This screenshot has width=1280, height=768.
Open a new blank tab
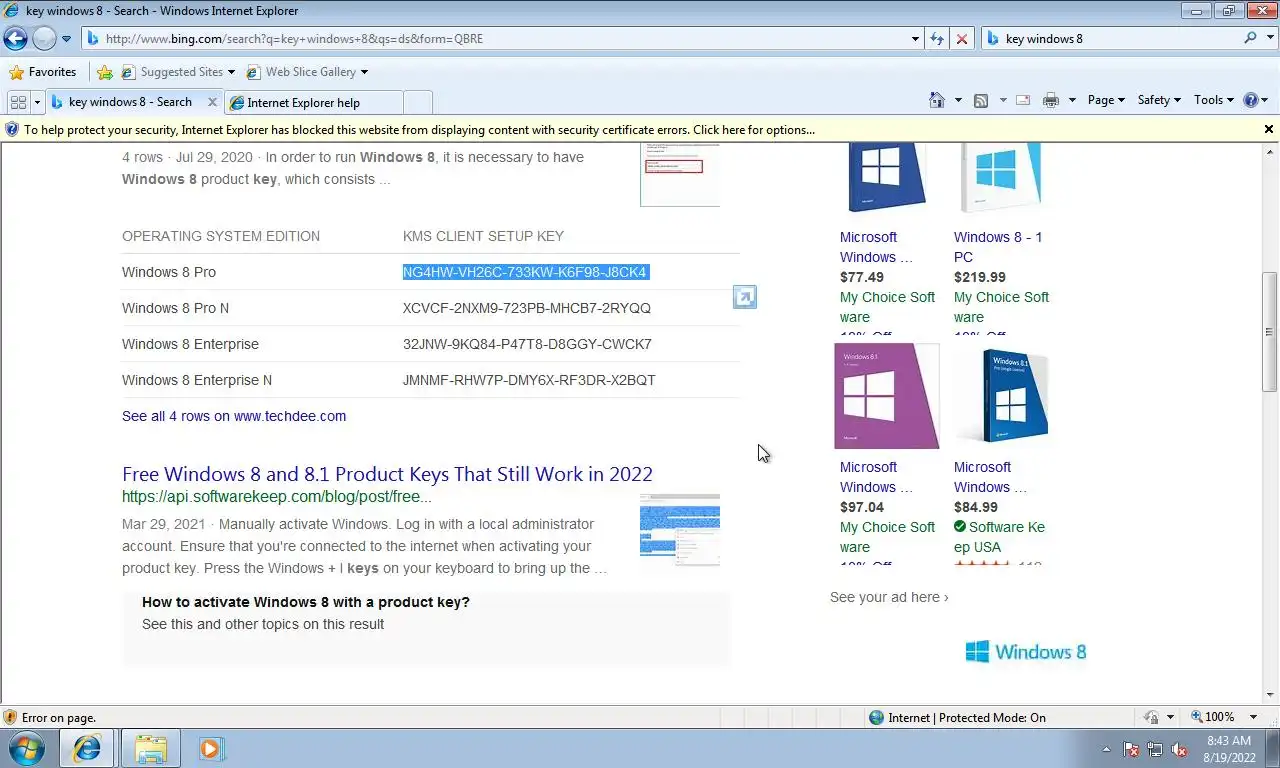(418, 102)
